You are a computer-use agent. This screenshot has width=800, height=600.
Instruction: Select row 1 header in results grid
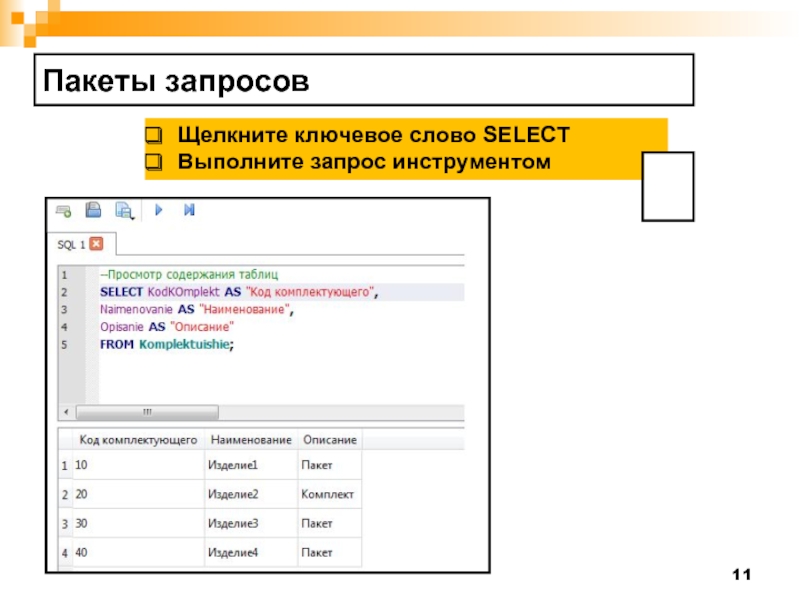click(x=65, y=466)
